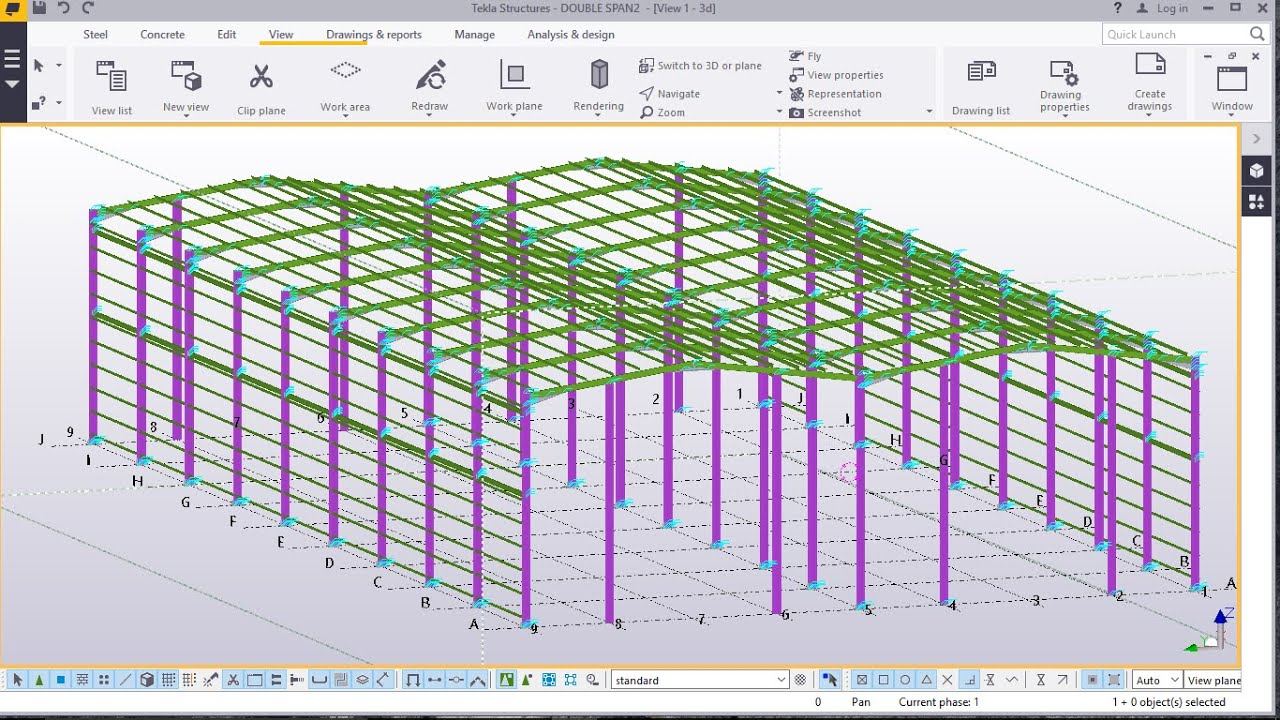Click the Log in link
The image size is (1280, 720).
[1172, 8]
